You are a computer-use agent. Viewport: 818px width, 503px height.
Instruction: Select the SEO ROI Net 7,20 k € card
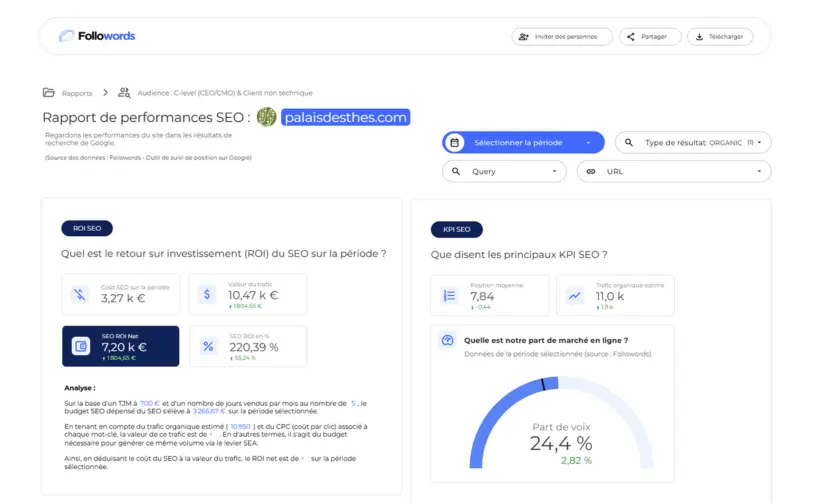pyautogui.click(x=121, y=346)
